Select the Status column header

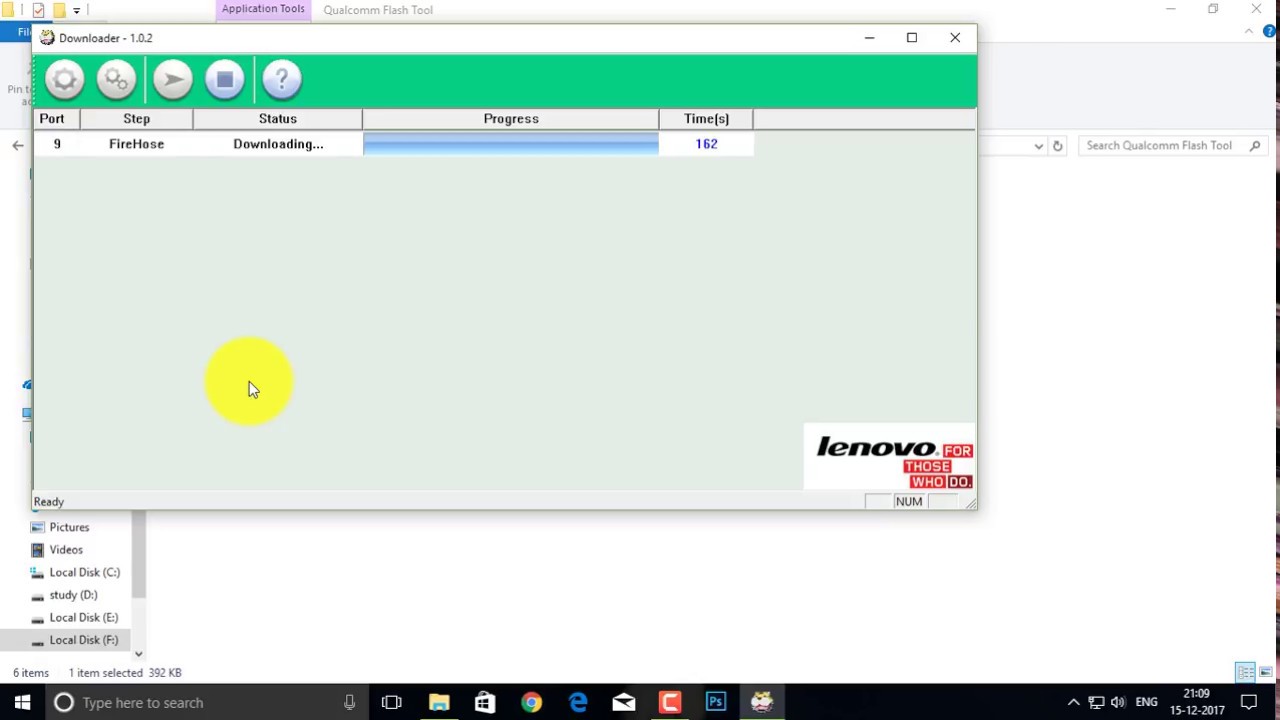278,119
